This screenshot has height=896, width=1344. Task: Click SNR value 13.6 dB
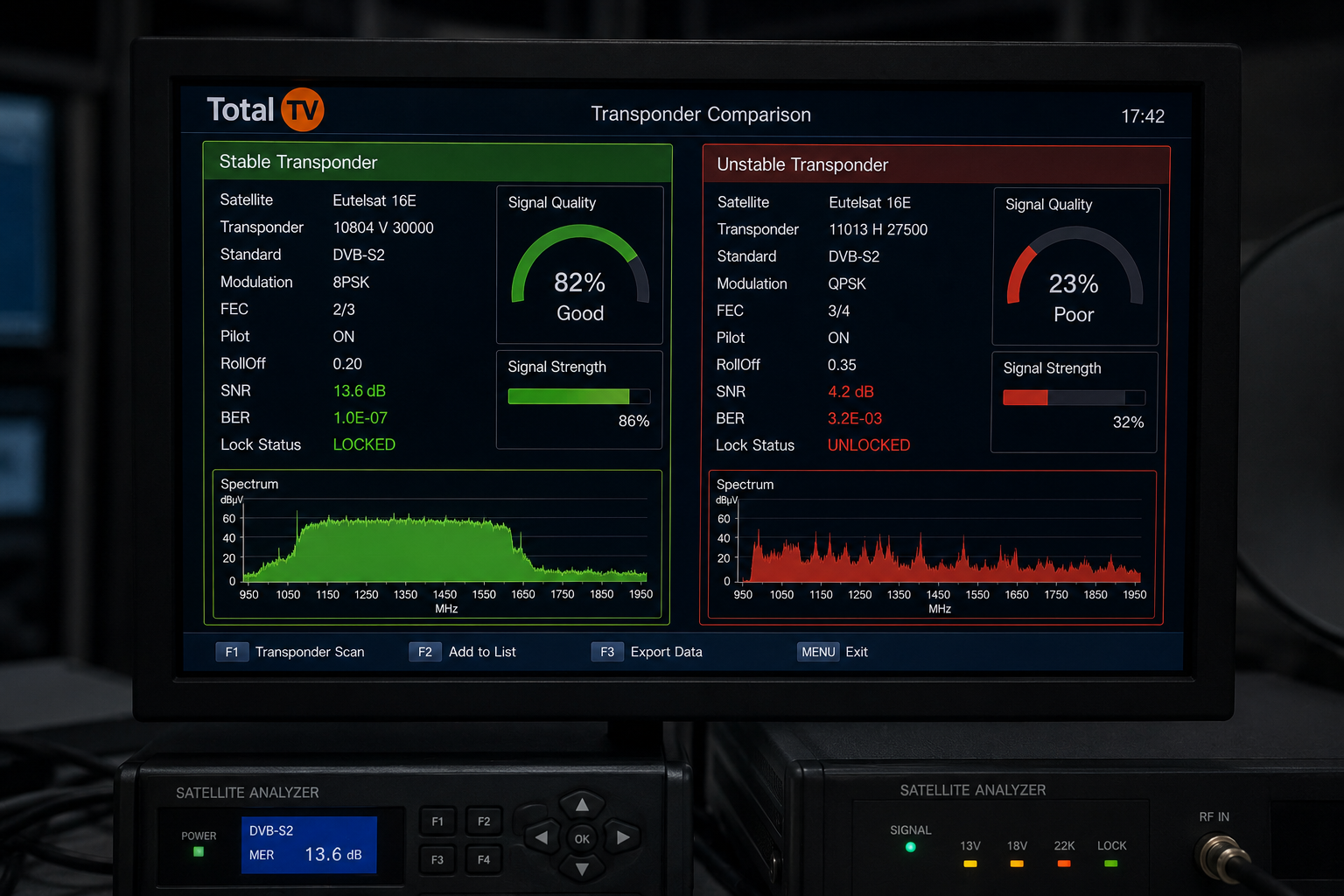359,391
